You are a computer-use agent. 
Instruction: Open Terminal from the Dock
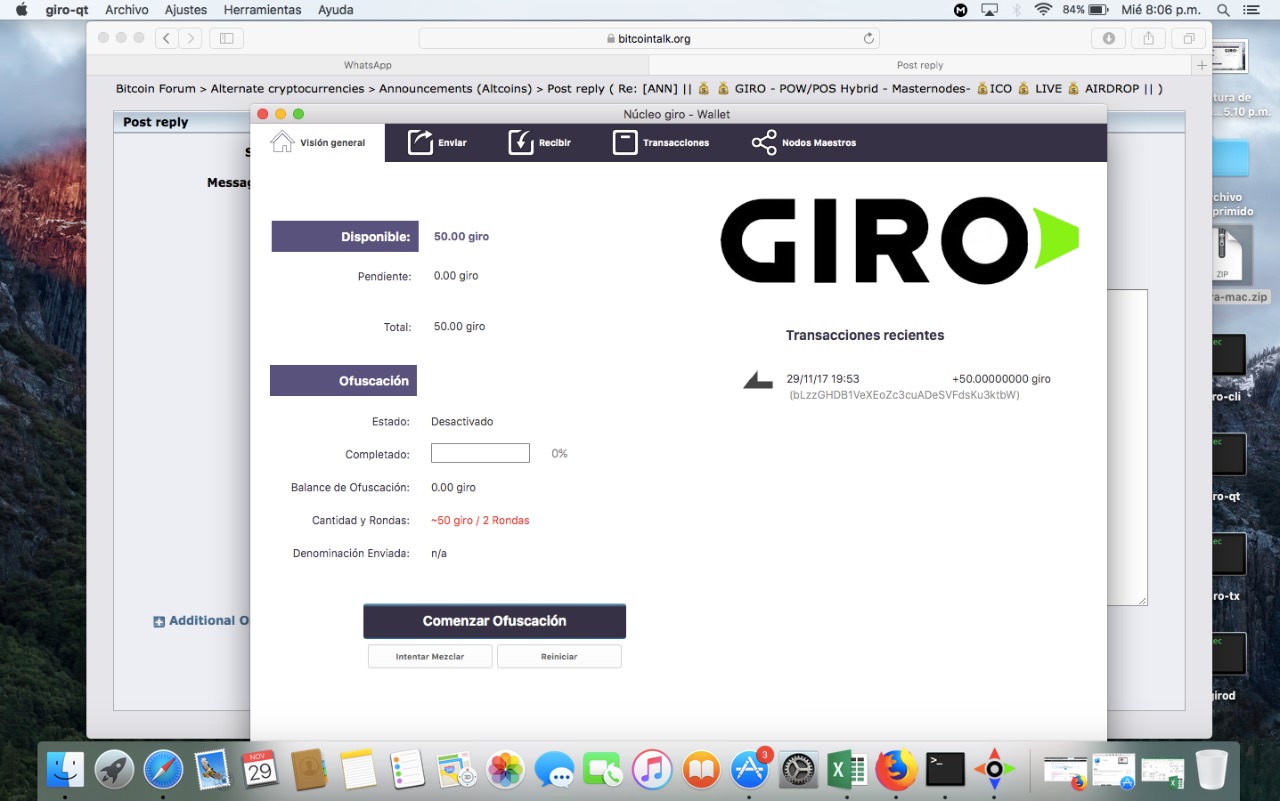(x=945, y=770)
